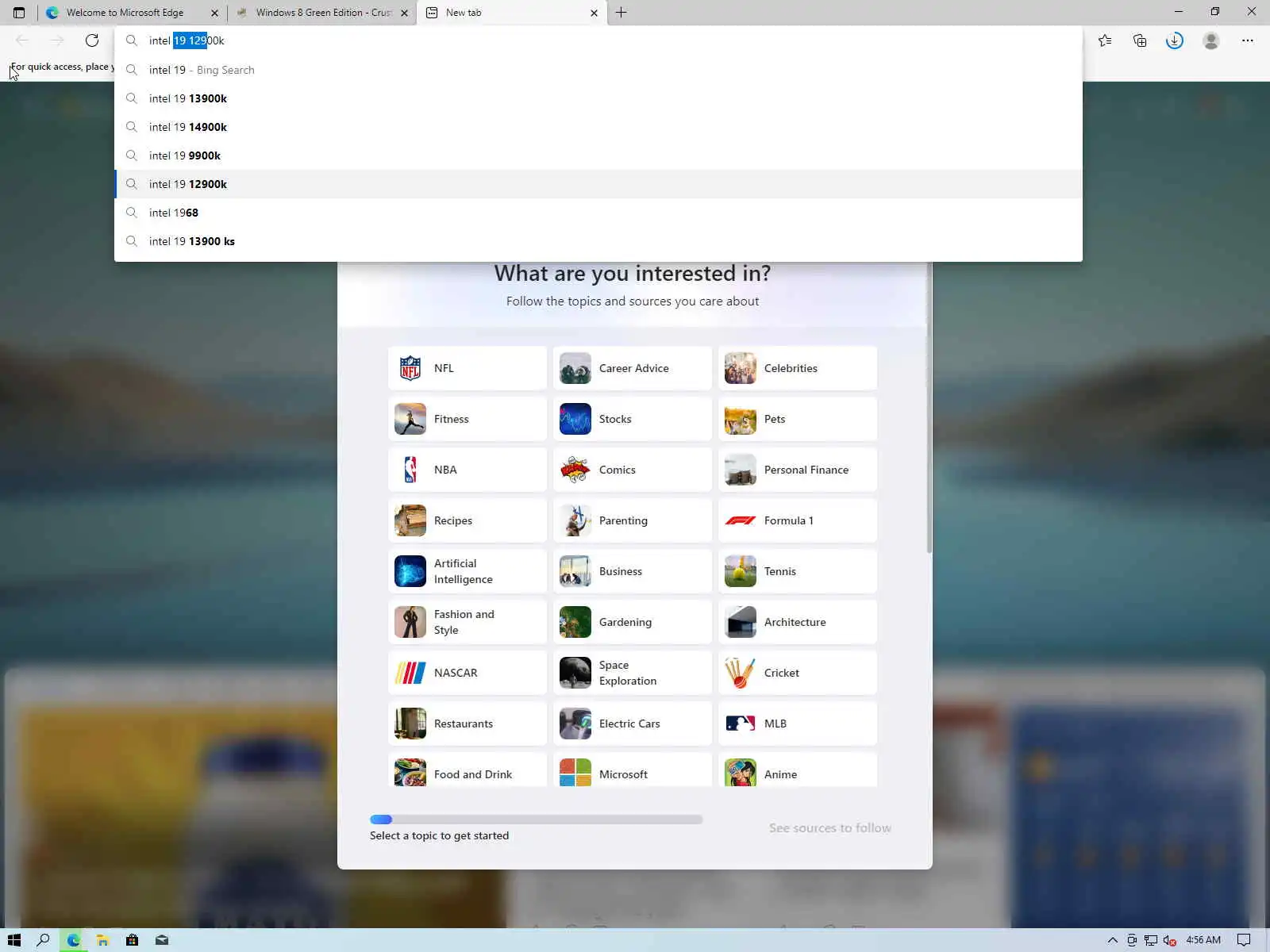The height and width of the screenshot is (952, 1270).
Task: Click the Fashion and Style topic card
Action: tap(468, 622)
